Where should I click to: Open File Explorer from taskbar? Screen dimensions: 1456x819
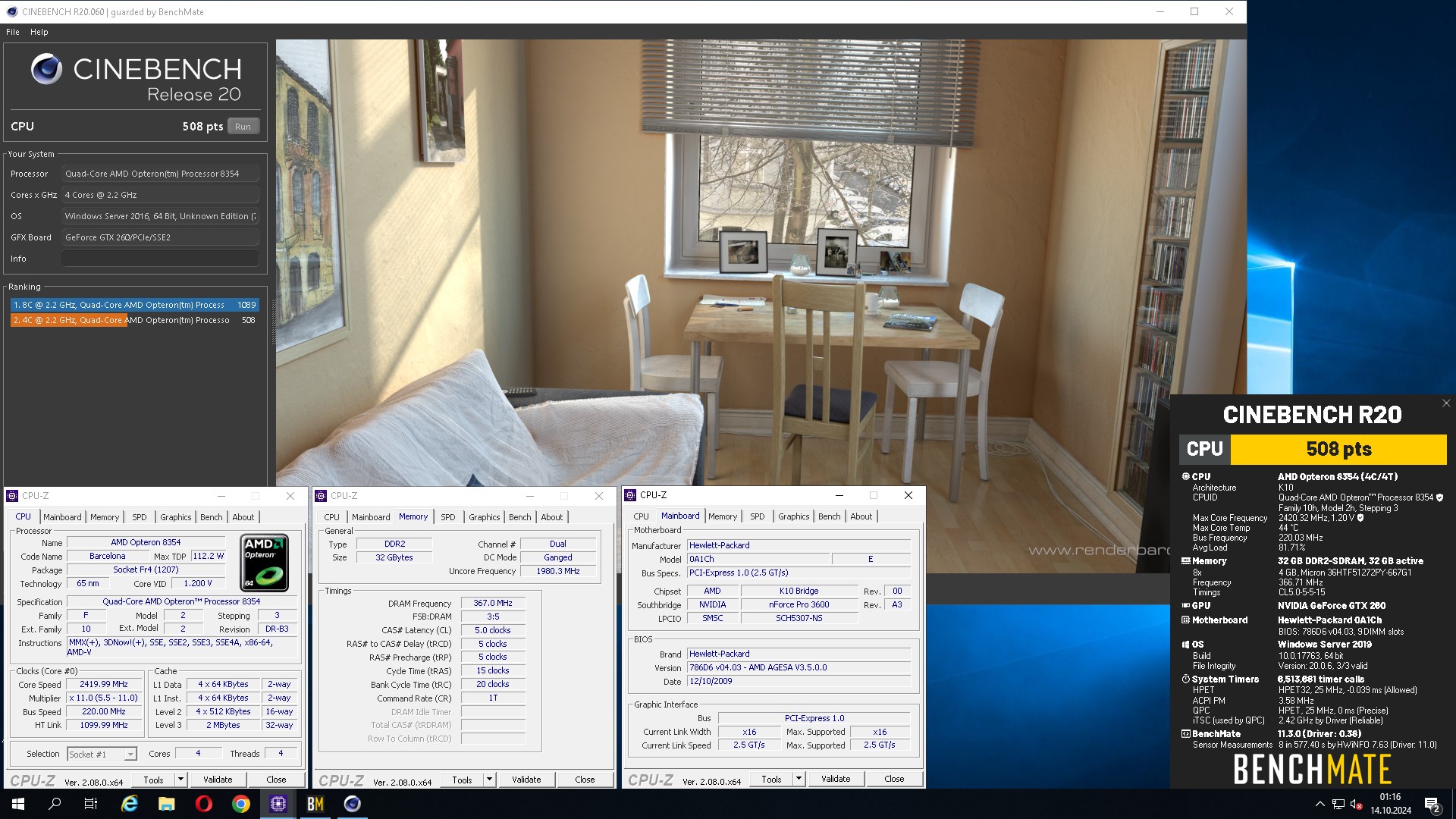click(167, 804)
